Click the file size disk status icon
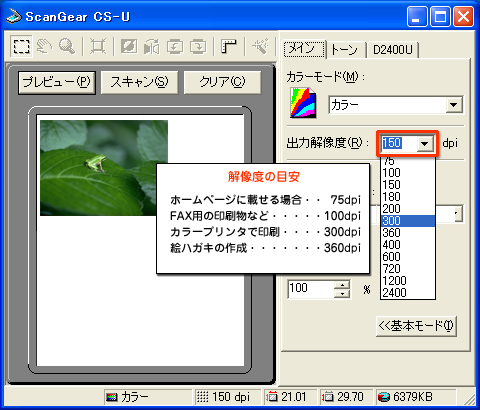Viewport: 480px width, 410px height. [x=384, y=397]
